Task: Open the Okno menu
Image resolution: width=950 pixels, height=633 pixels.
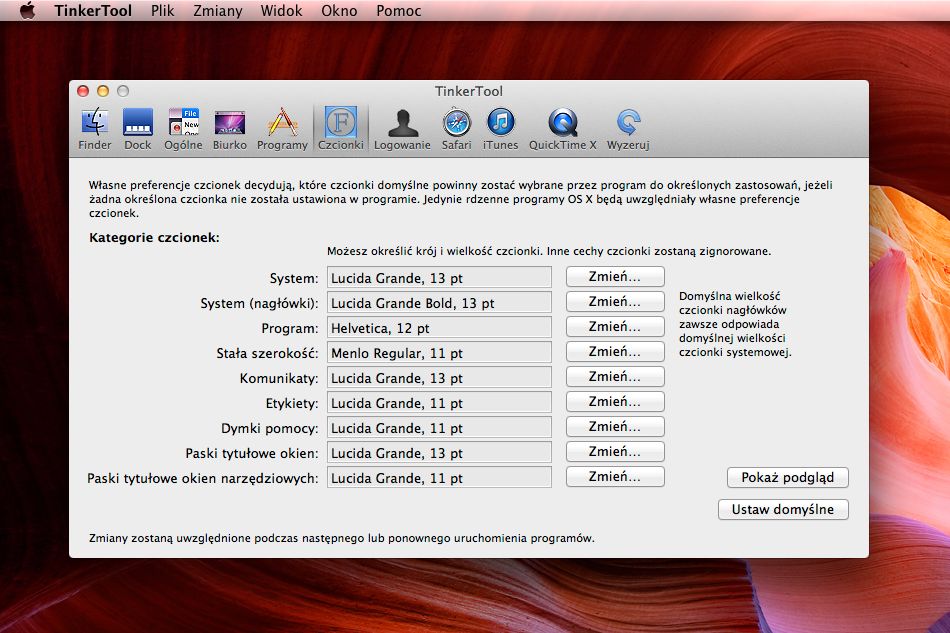Action: point(339,10)
